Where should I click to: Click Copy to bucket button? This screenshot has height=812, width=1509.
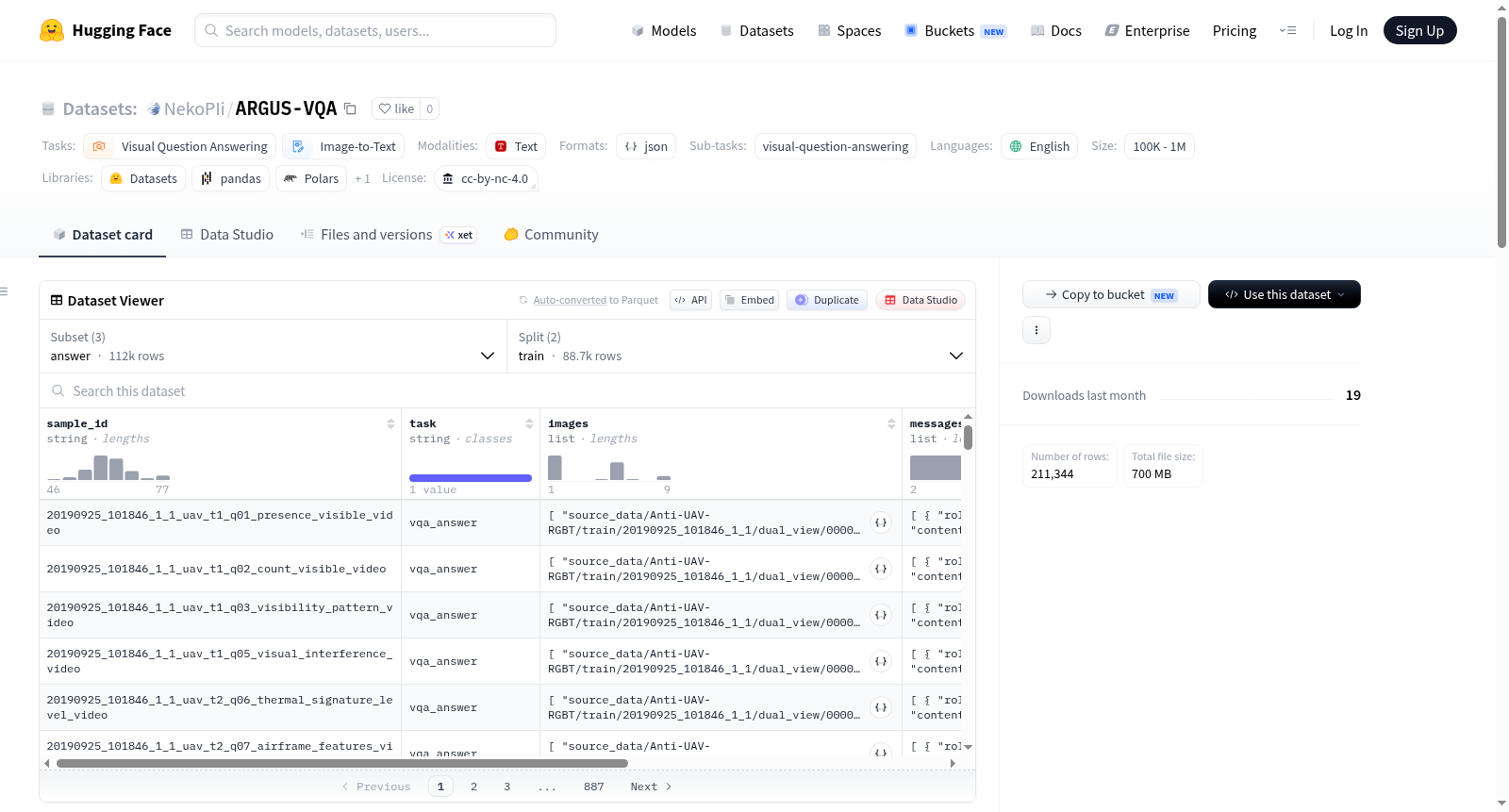[x=1111, y=294]
